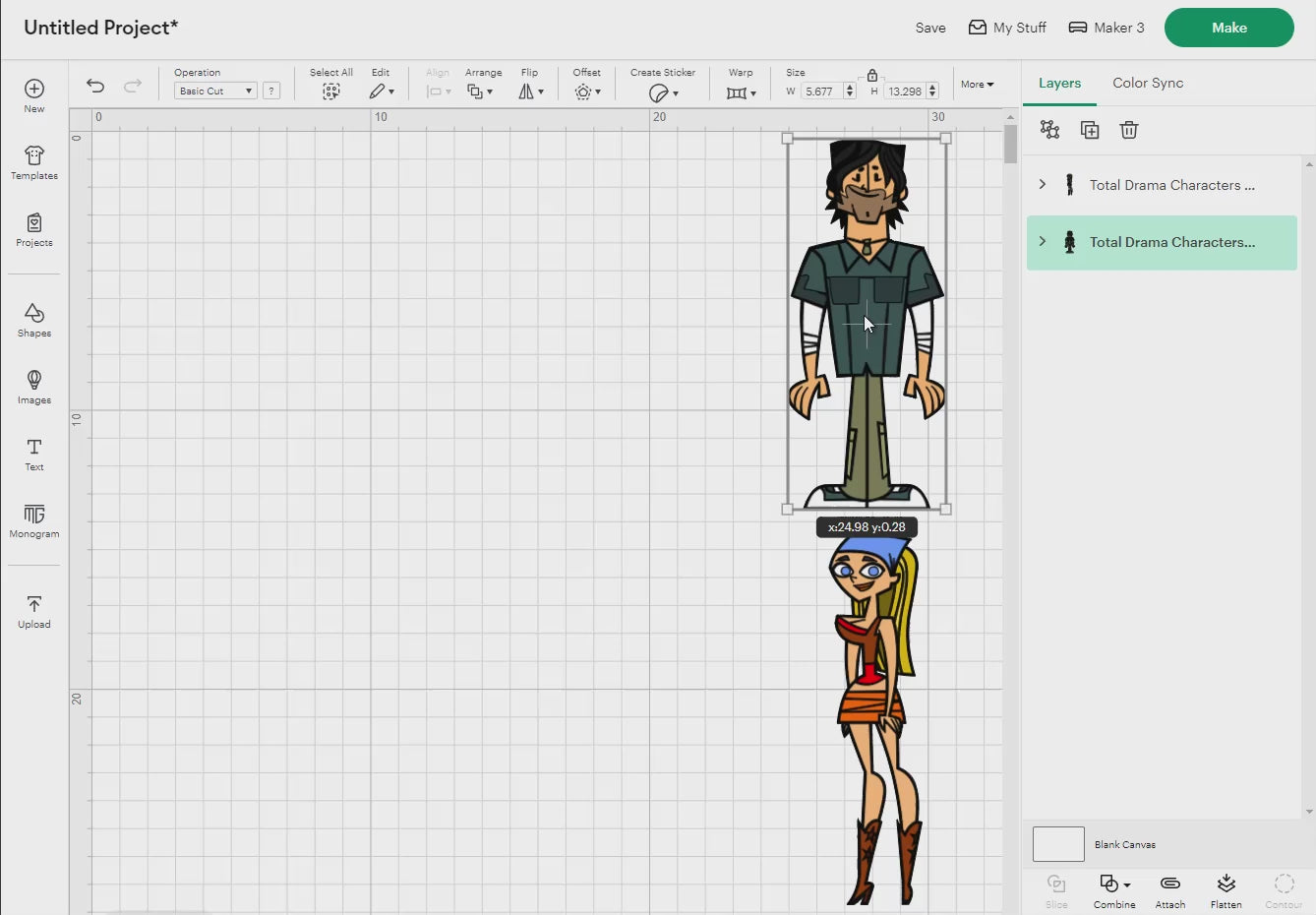Click the Attach button
The height and width of the screenshot is (915, 1316).
coord(1170,890)
